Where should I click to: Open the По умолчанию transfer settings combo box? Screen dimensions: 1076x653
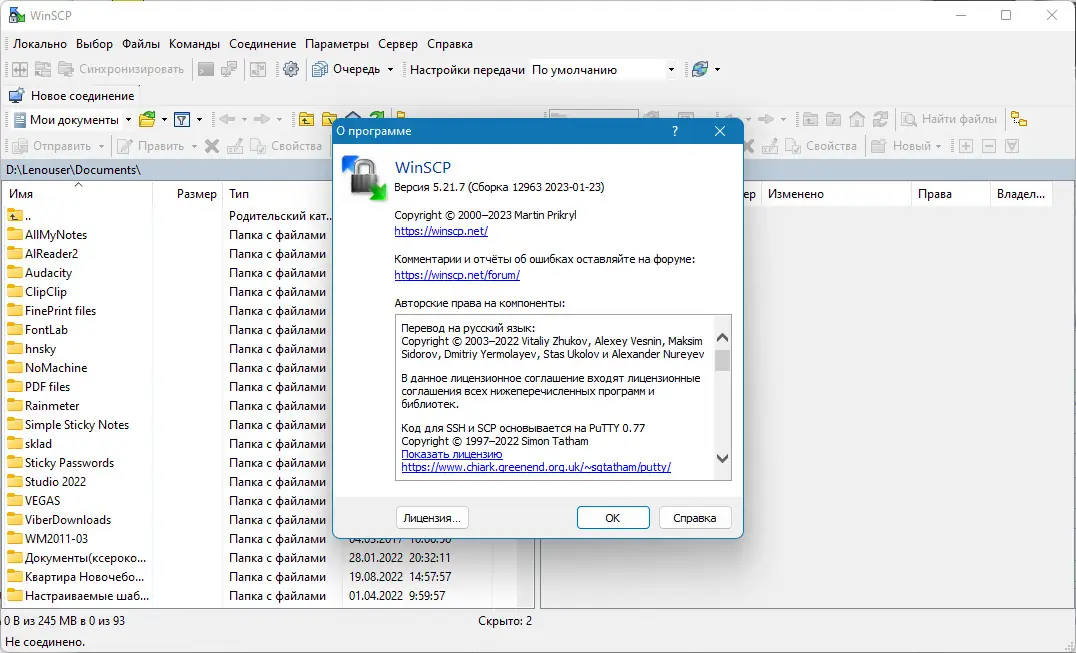point(603,69)
